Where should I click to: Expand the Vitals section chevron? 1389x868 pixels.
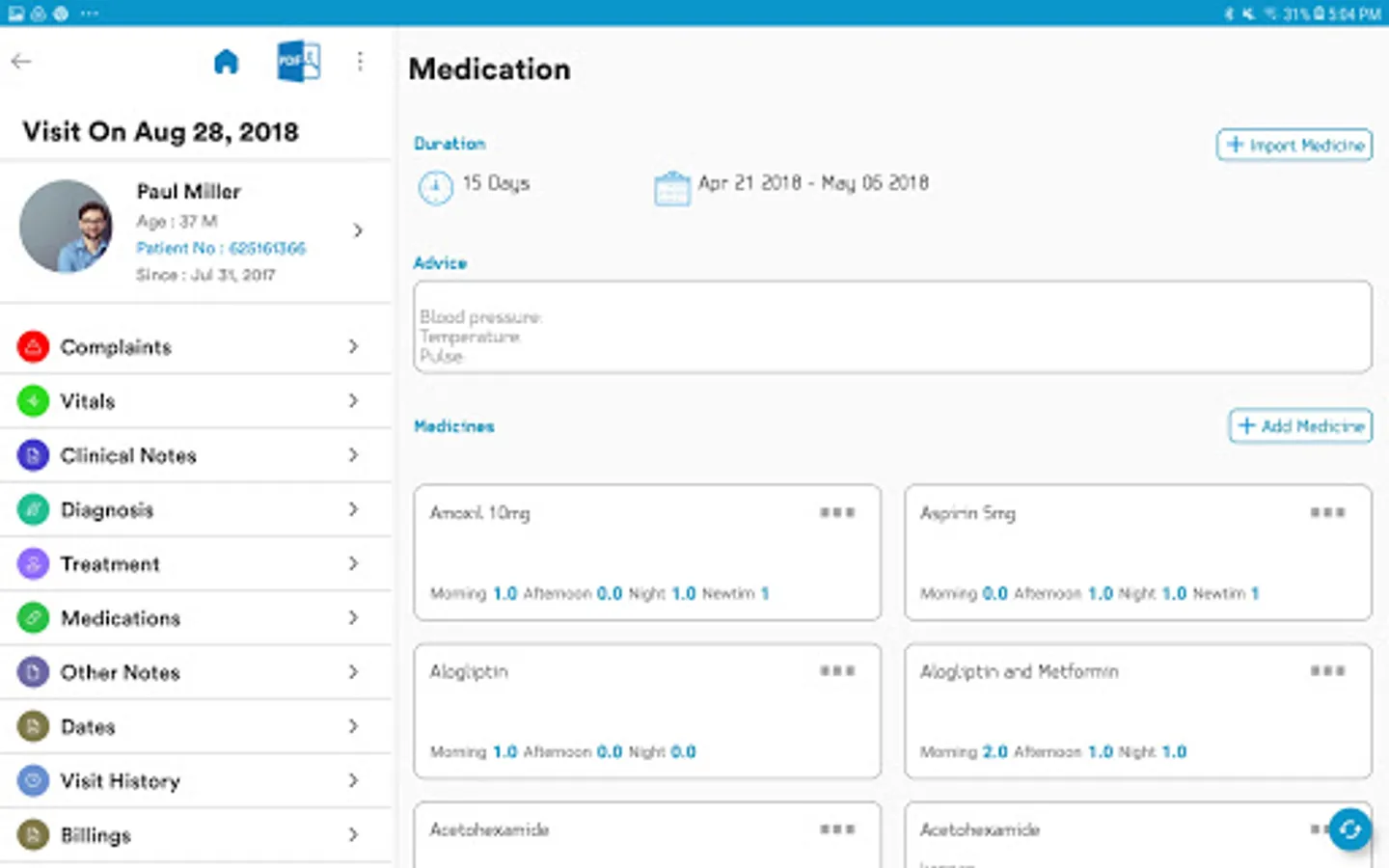coord(353,401)
